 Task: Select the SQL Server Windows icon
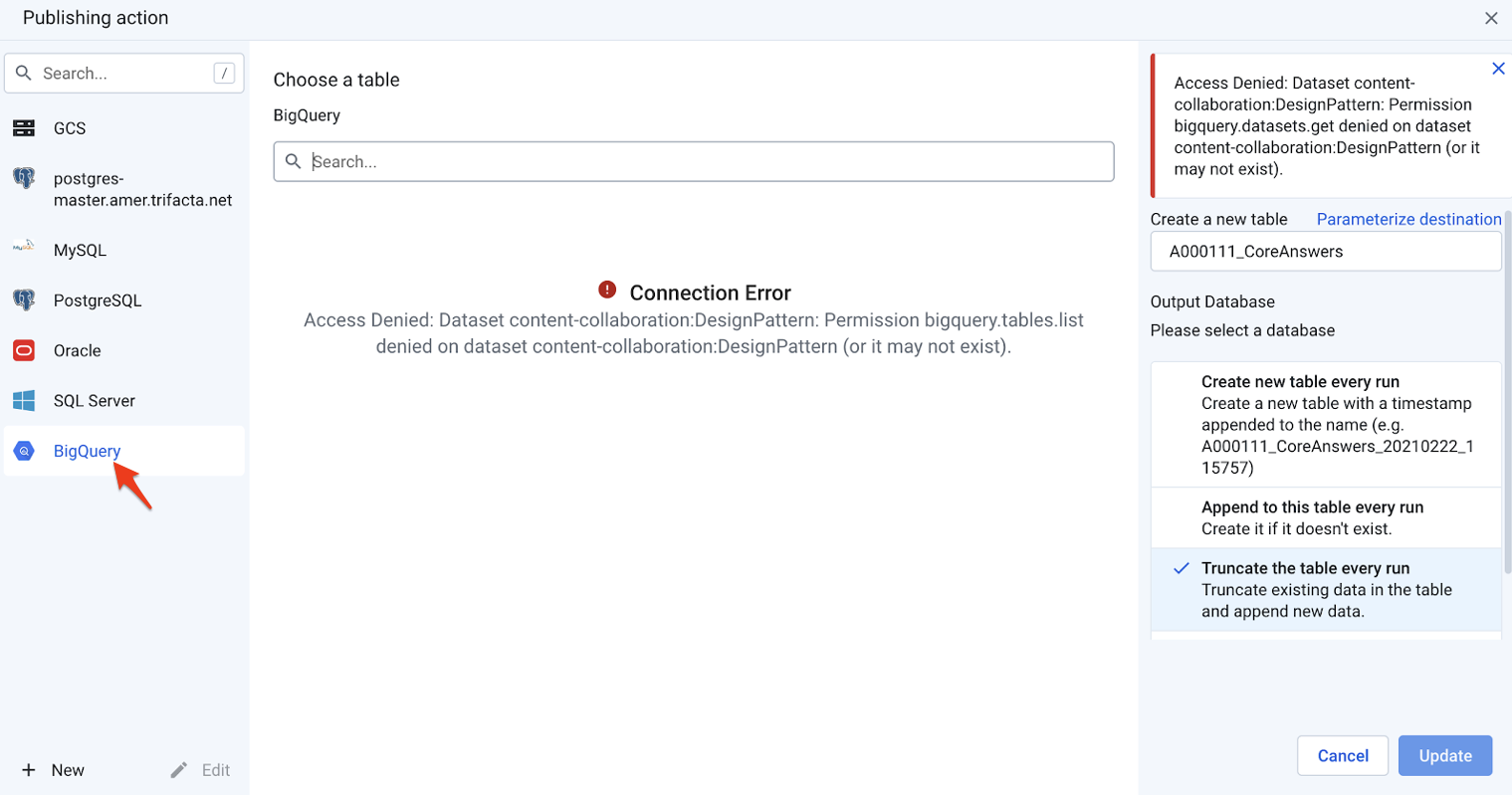[24, 401]
